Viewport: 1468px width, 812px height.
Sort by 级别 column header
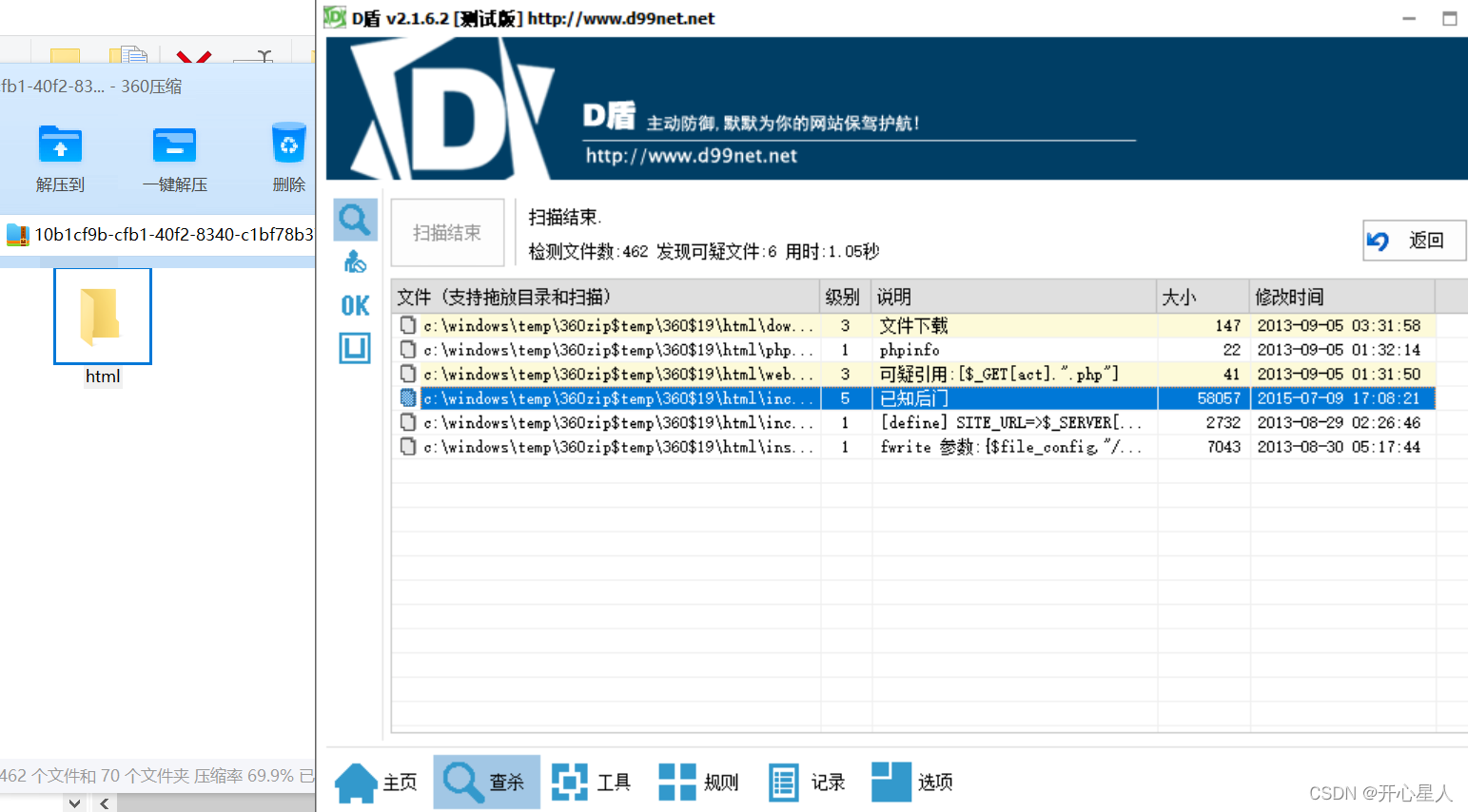pyautogui.click(x=845, y=297)
